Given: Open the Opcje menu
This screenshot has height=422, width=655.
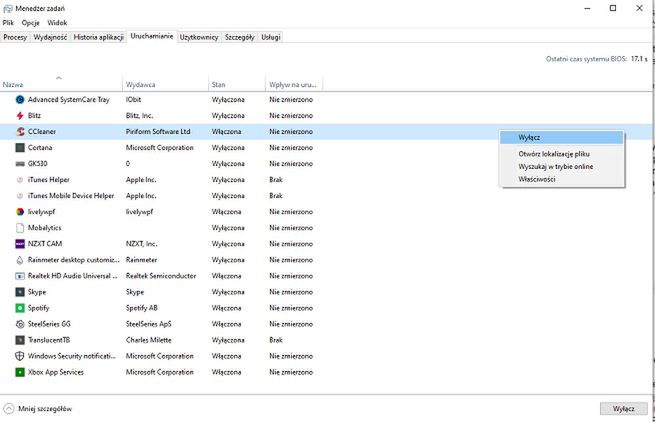Looking at the screenshot, I should [x=32, y=22].
